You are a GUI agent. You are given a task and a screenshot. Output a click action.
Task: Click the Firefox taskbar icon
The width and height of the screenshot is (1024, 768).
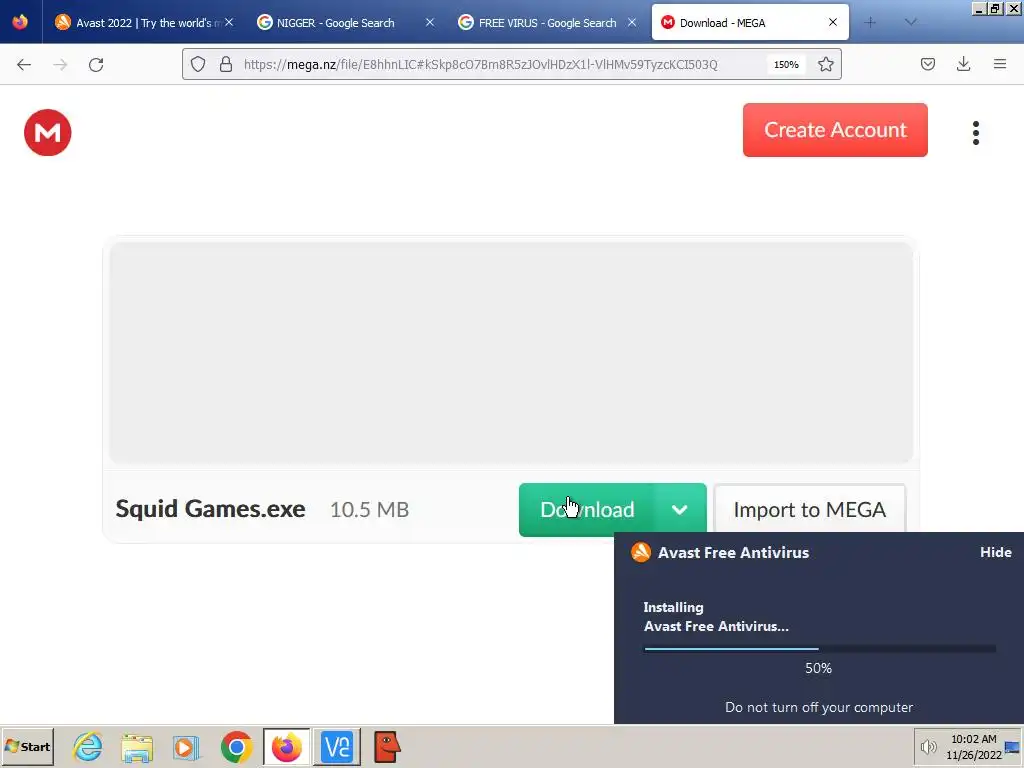click(286, 746)
